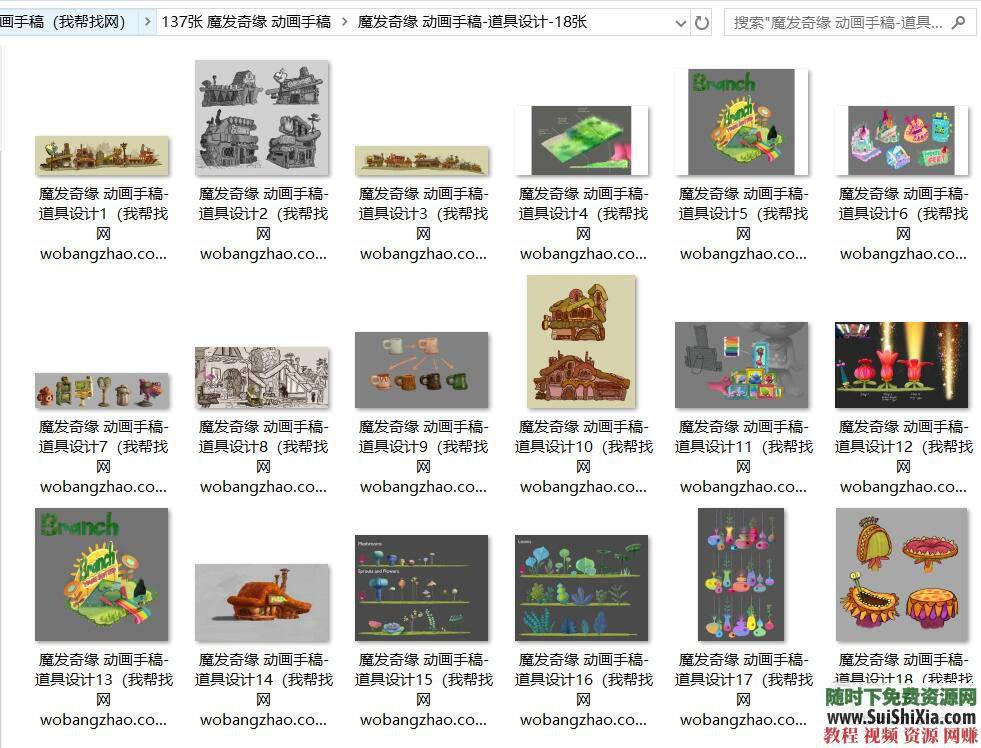Select thumbnail of 道具设计6 colorful booths

pos(902,140)
